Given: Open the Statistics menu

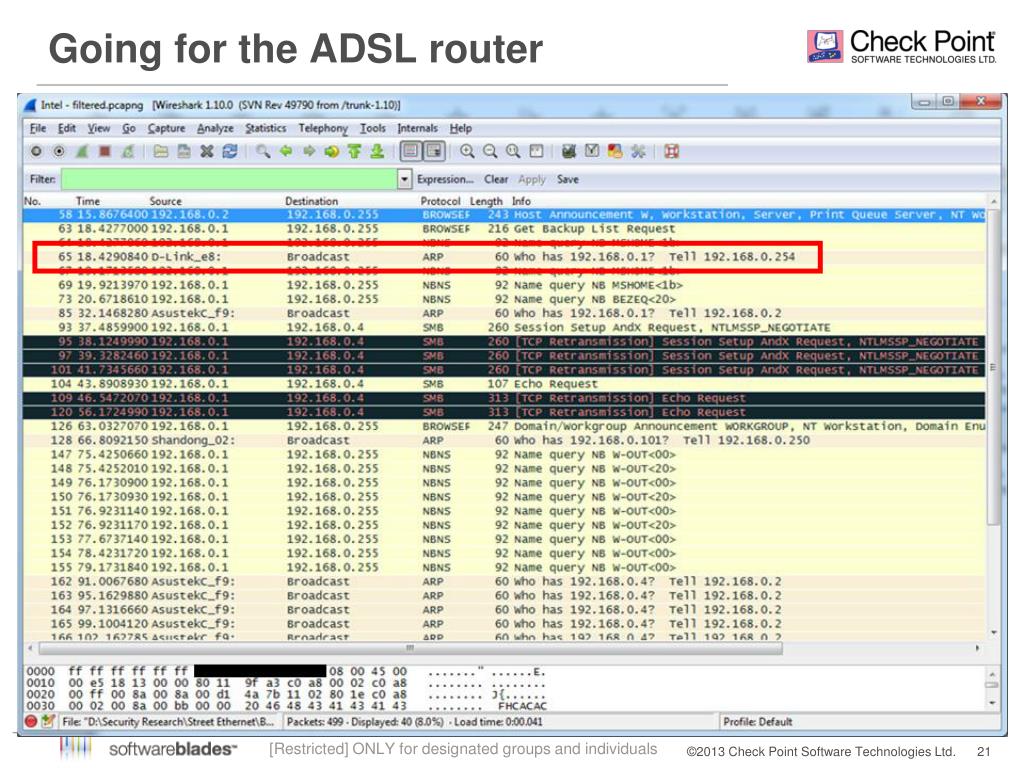Looking at the screenshot, I should [265, 128].
